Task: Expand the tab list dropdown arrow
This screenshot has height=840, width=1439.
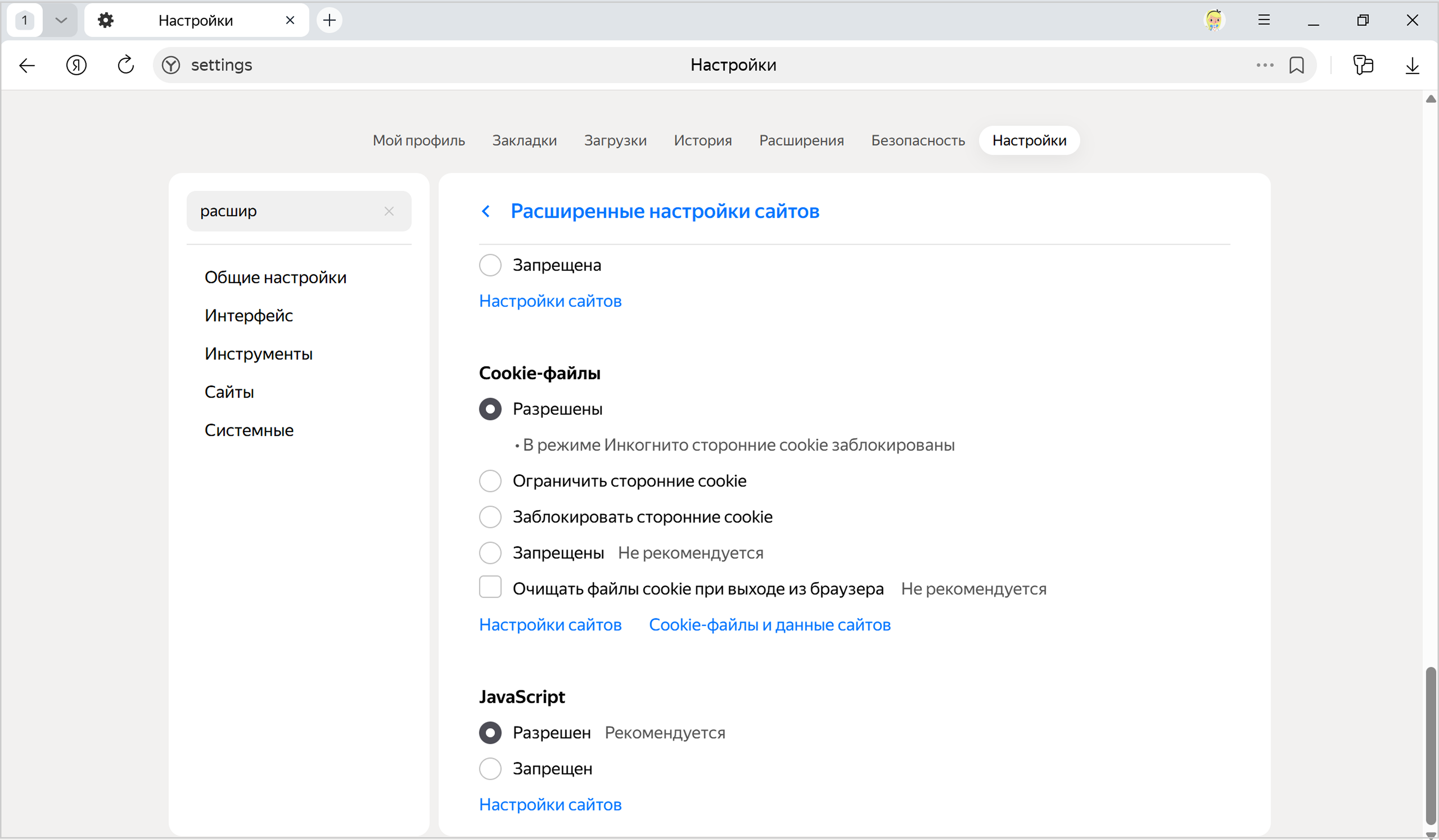Action: coord(60,20)
